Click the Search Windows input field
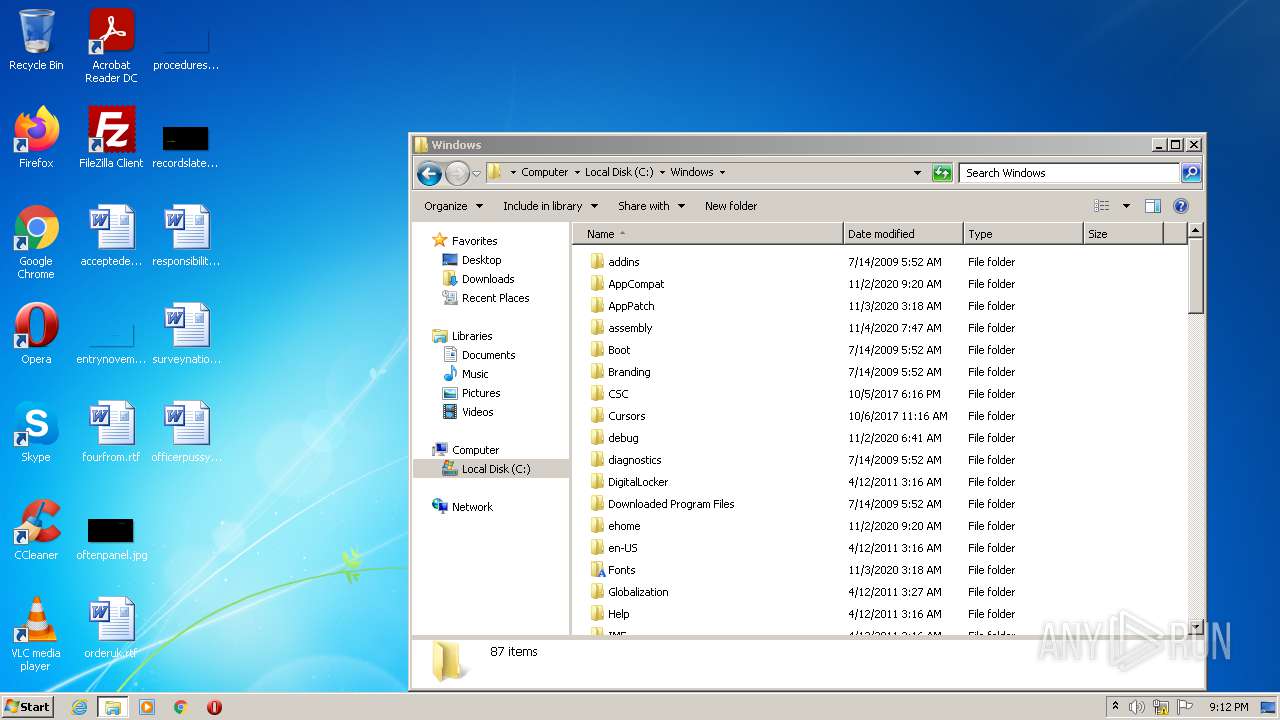Screen dimensions: 1280x720 pyautogui.click(x=1067, y=173)
